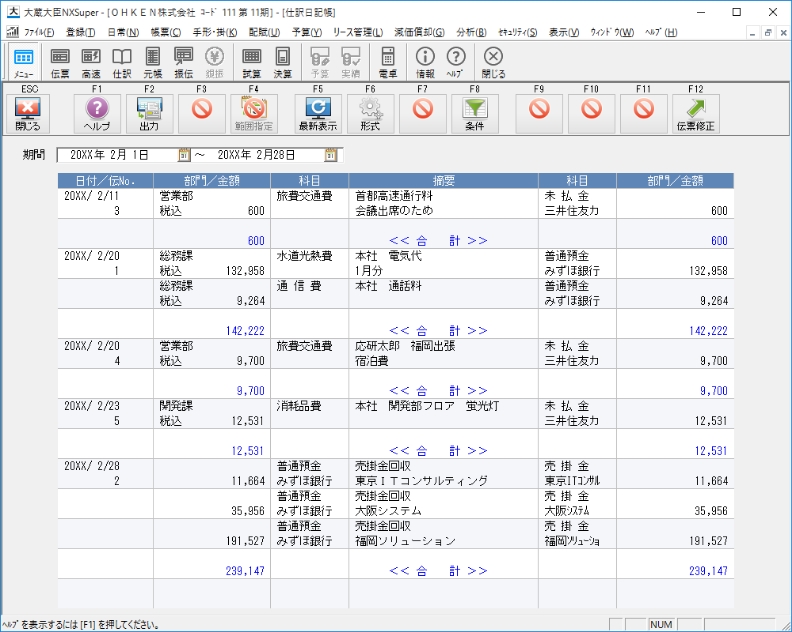This screenshot has width=792, height=632.
Task: Restore the inner document window
Action: tap(768, 32)
